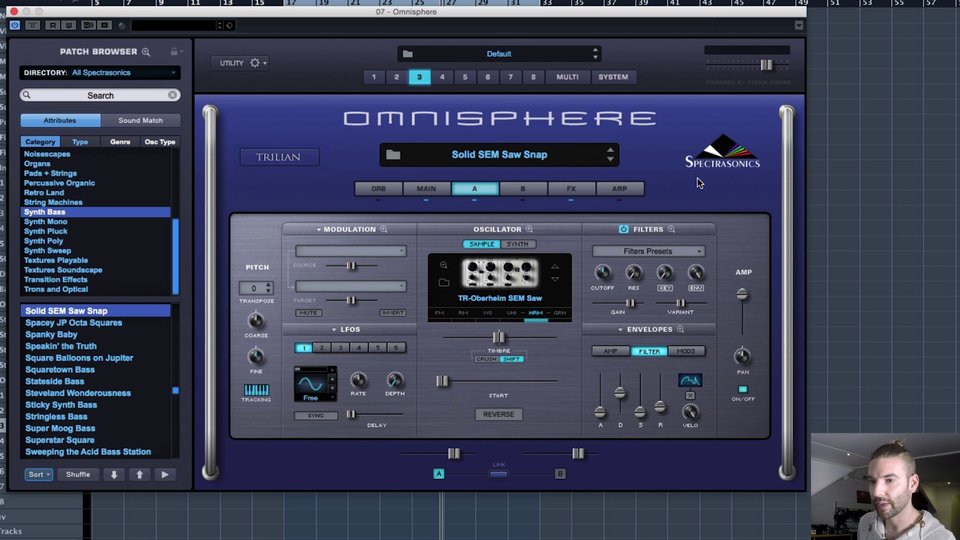Click the keyboard Tracking icon
Screen dimensions: 960x540
[x=256, y=390]
